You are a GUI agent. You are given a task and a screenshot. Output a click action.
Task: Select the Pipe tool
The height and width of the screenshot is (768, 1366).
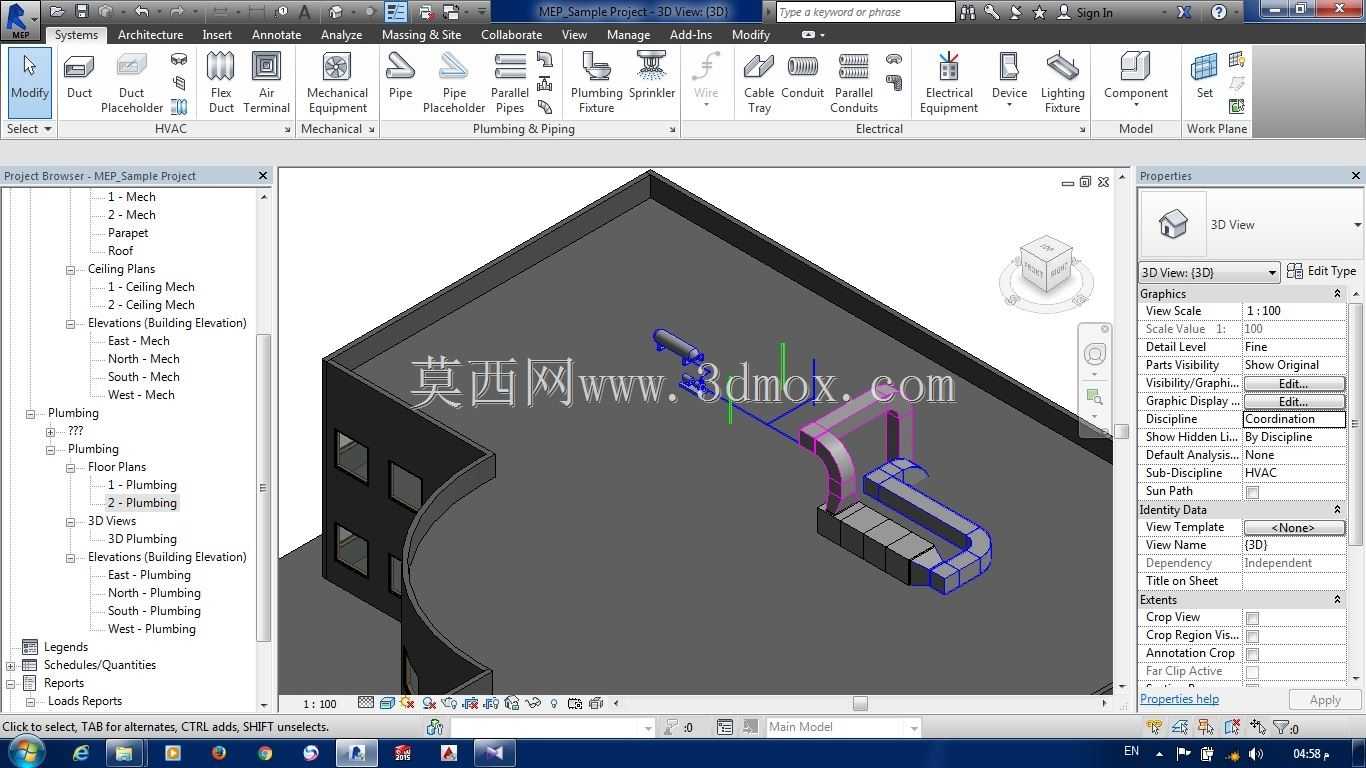click(400, 77)
